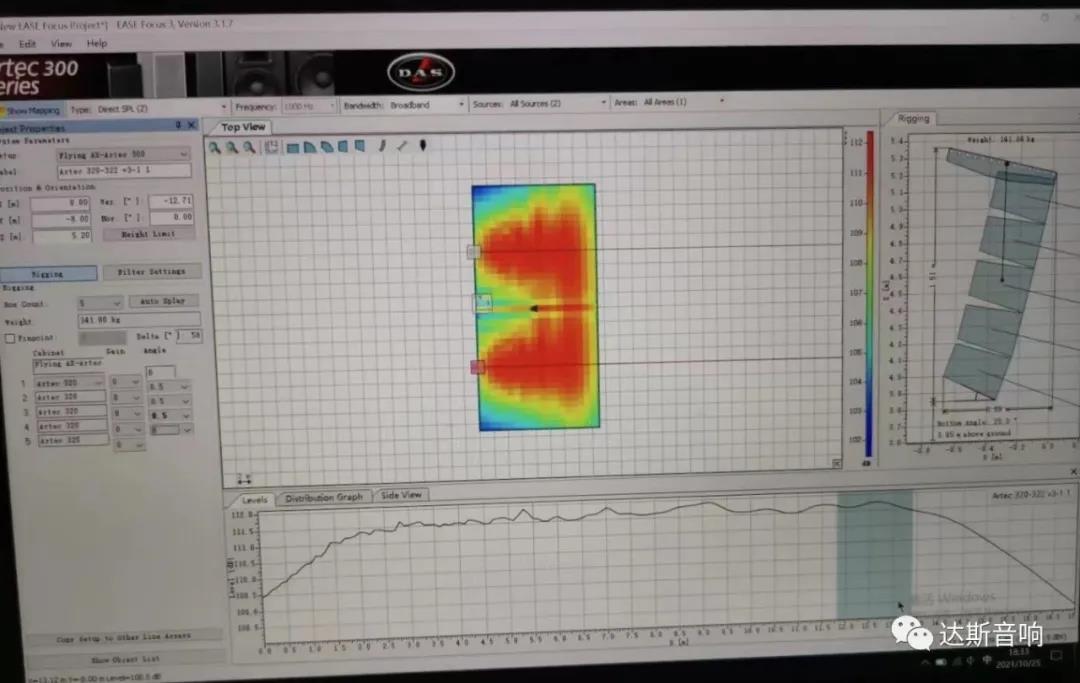Select the Rigging tab in the right panel
Viewport: 1080px width, 683px height.
pyautogui.click(x=913, y=118)
